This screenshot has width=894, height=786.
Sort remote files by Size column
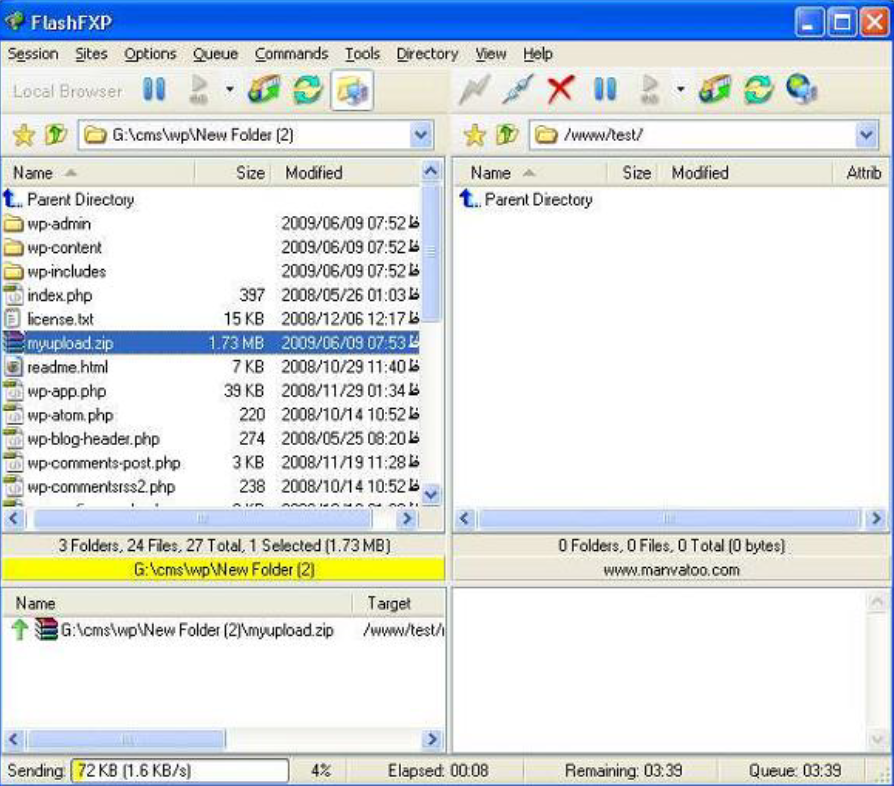633,173
